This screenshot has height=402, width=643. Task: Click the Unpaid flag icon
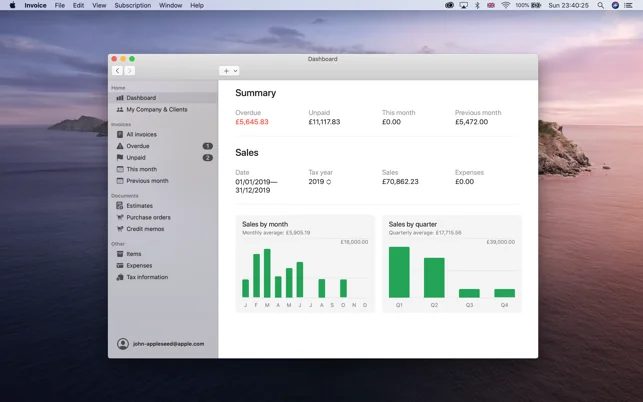pyautogui.click(x=120, y=158)
